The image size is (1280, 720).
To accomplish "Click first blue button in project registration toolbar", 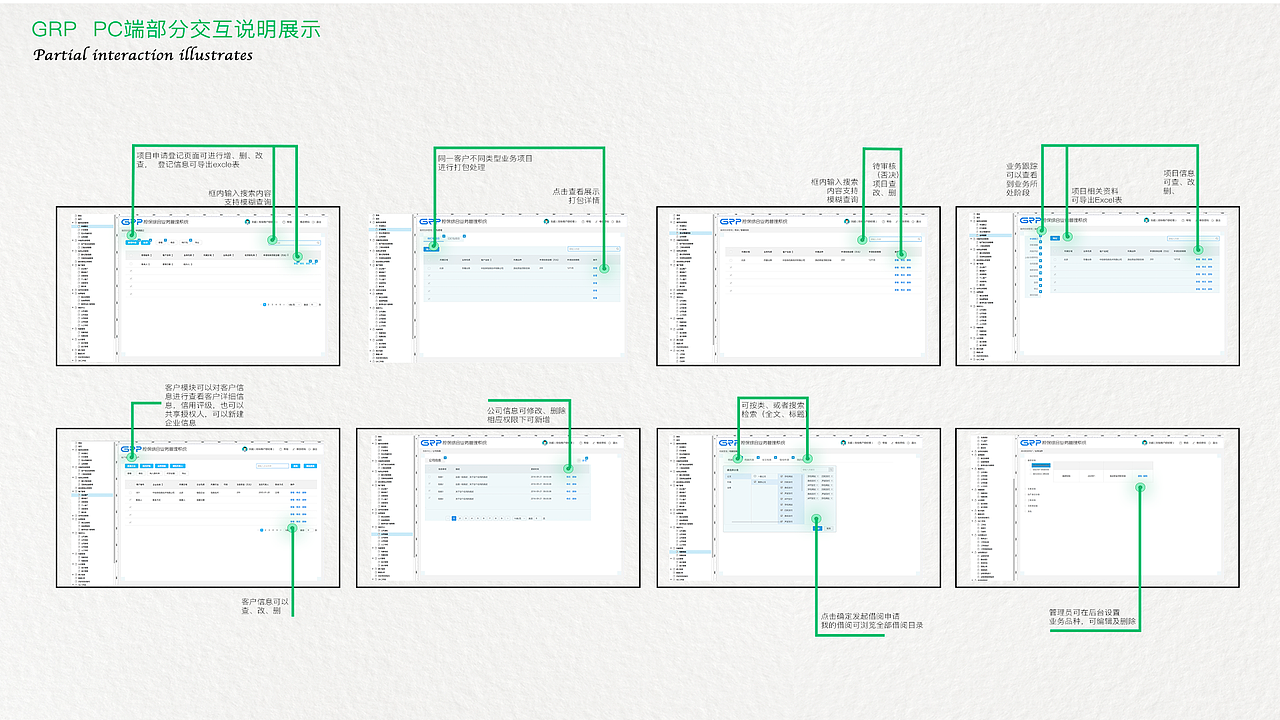I will coord(132,243).
